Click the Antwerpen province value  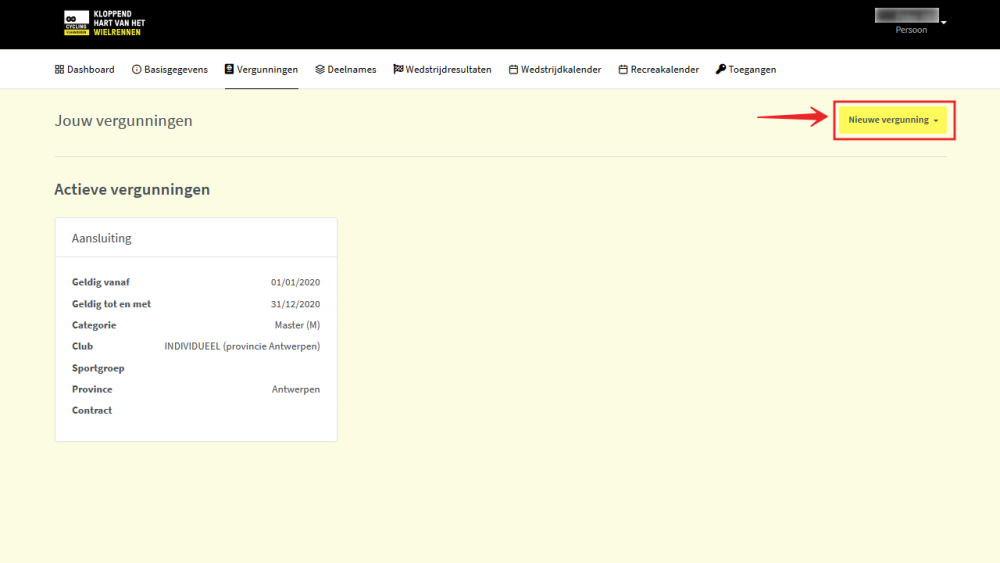coord(296,389)
